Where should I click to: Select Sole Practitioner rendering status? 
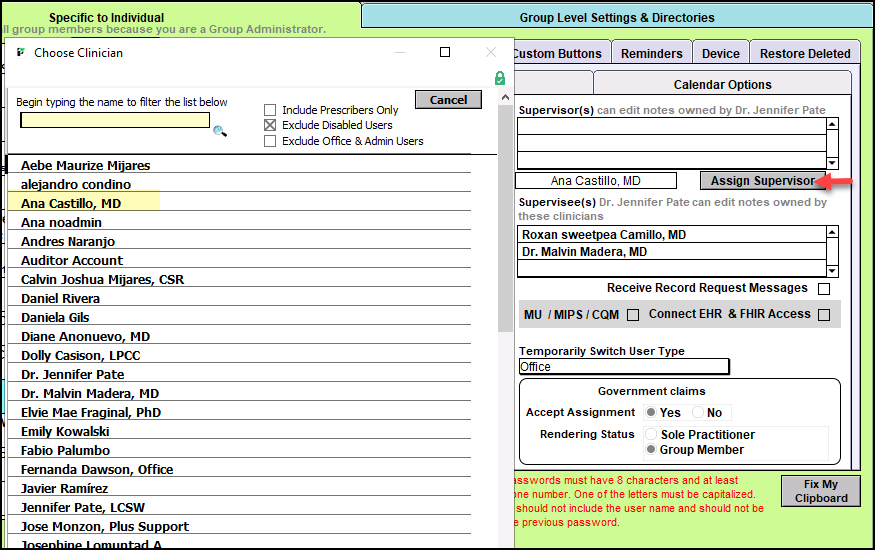click(x=652, y=435)
